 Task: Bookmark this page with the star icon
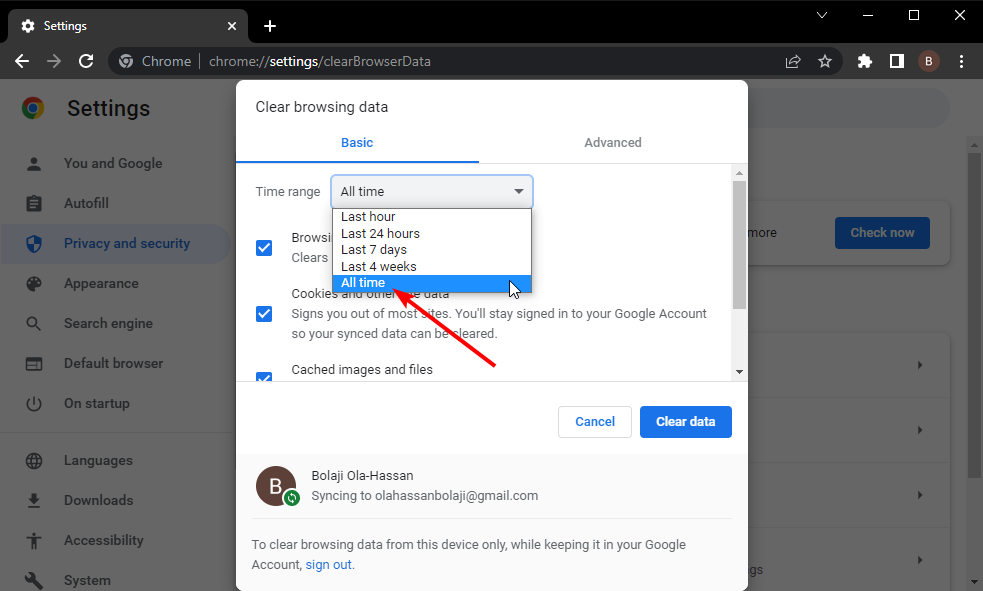point(824,61)
